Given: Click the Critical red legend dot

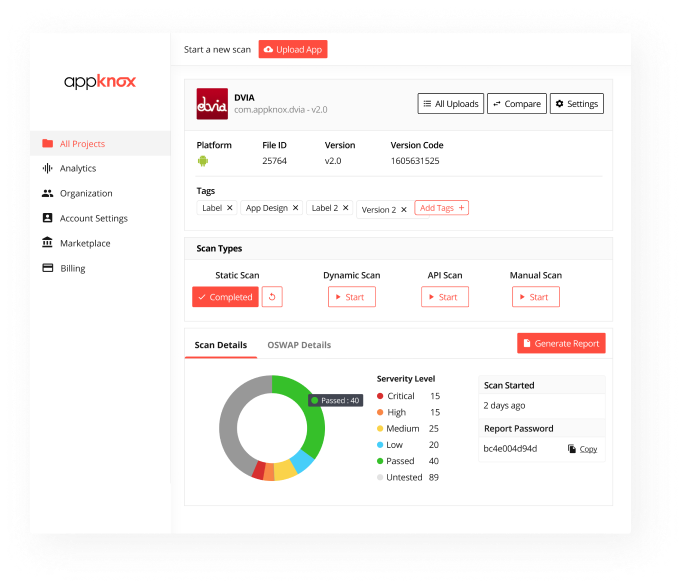Looking at the screenshot, I should coord(380,396).
